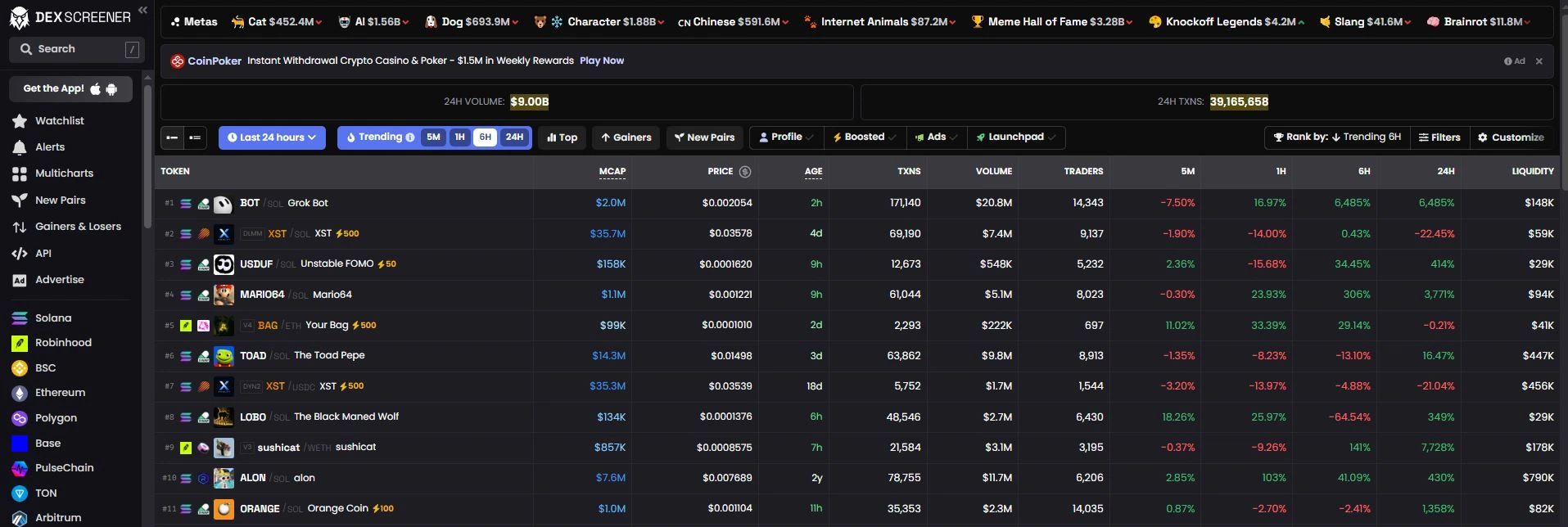1568x527 pixels.
Task: Select 6H trending timeframe
Action: point(486,137)
